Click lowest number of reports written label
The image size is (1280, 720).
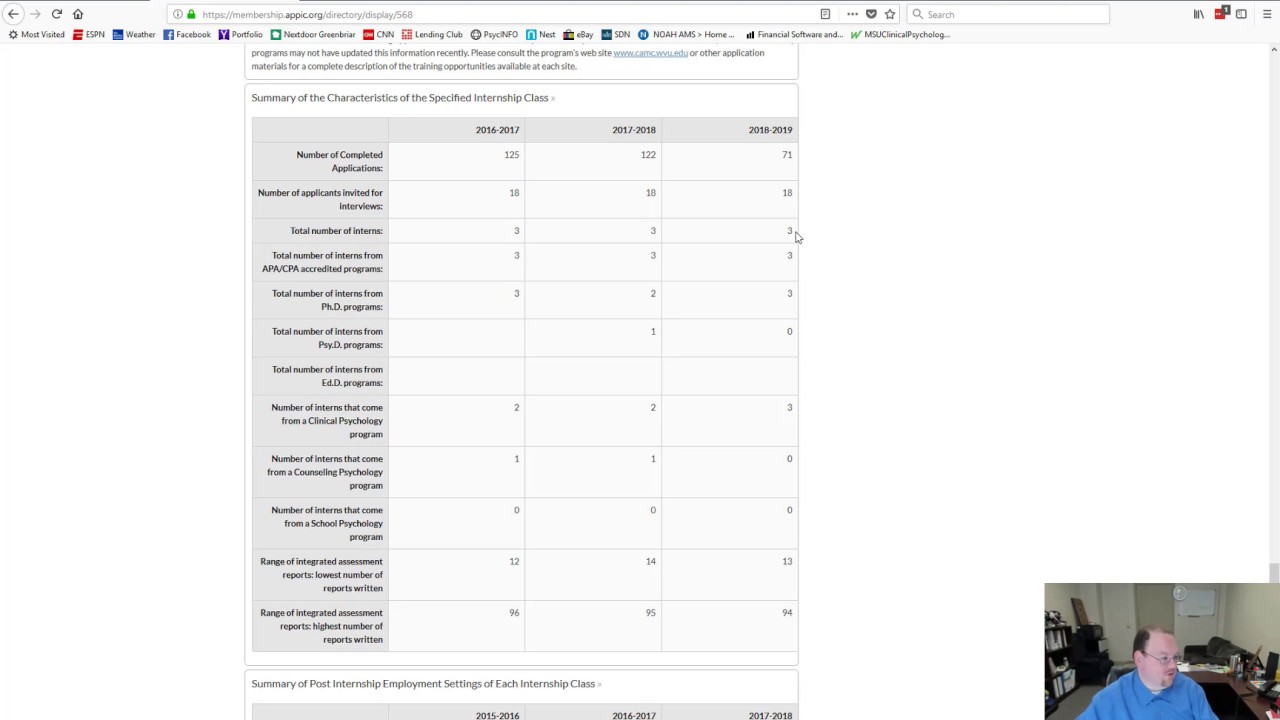[321, 575]
